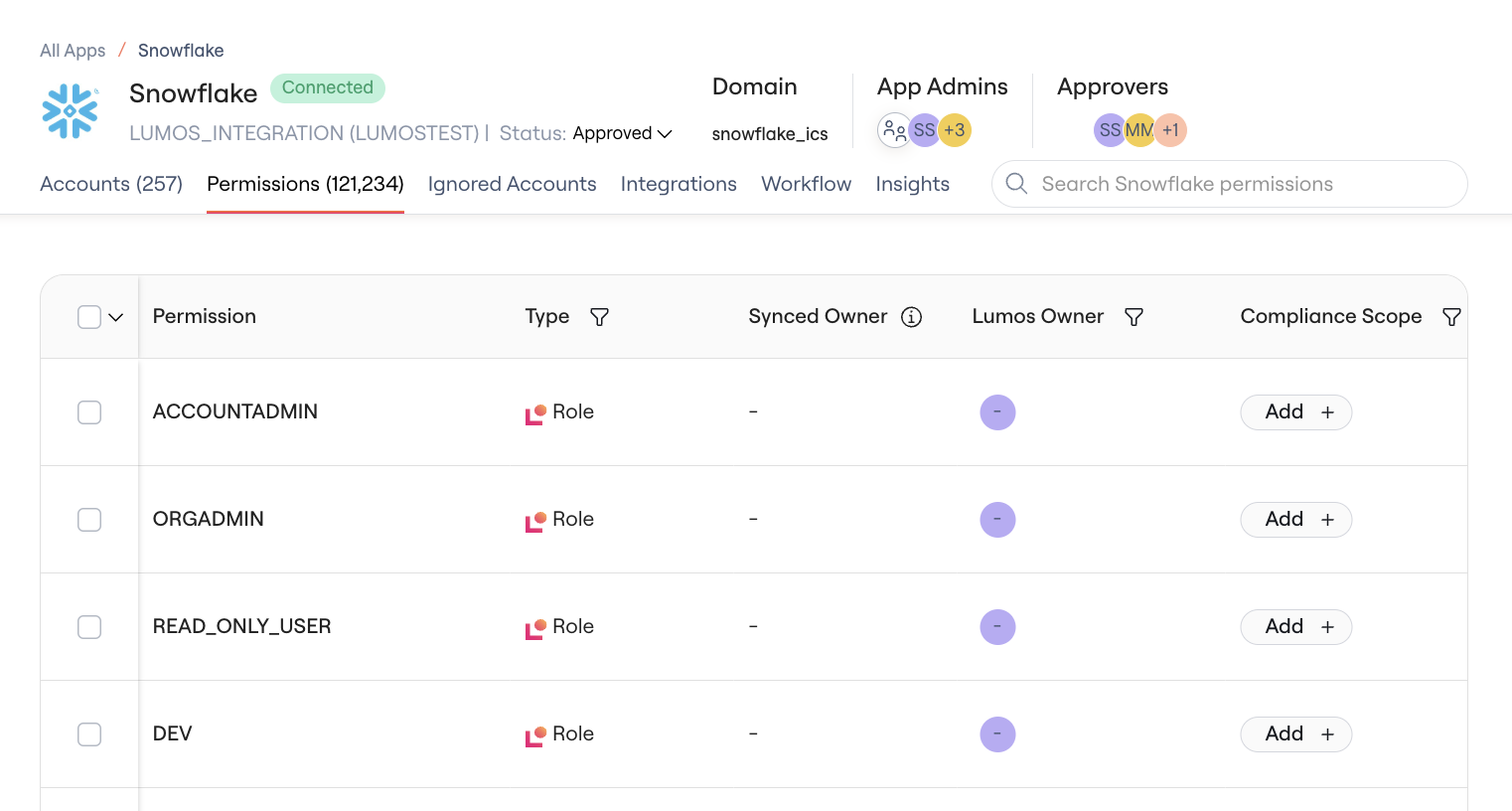This screenshot has height=811, width=1512.
Task: Show the +1 additional Approver
Action: (x=1171, y=130)
